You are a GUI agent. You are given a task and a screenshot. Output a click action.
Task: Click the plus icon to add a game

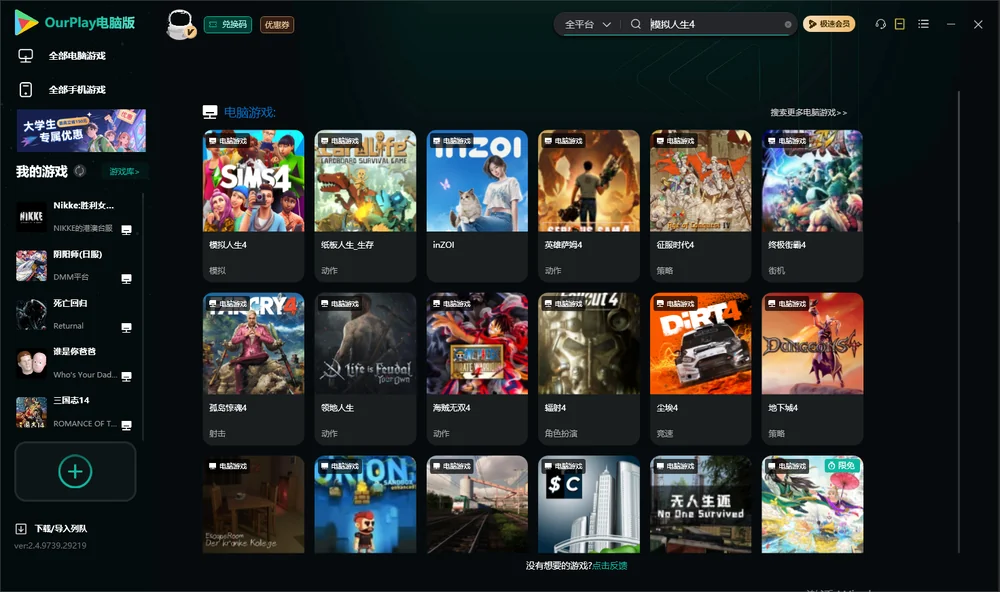point(75,471)
